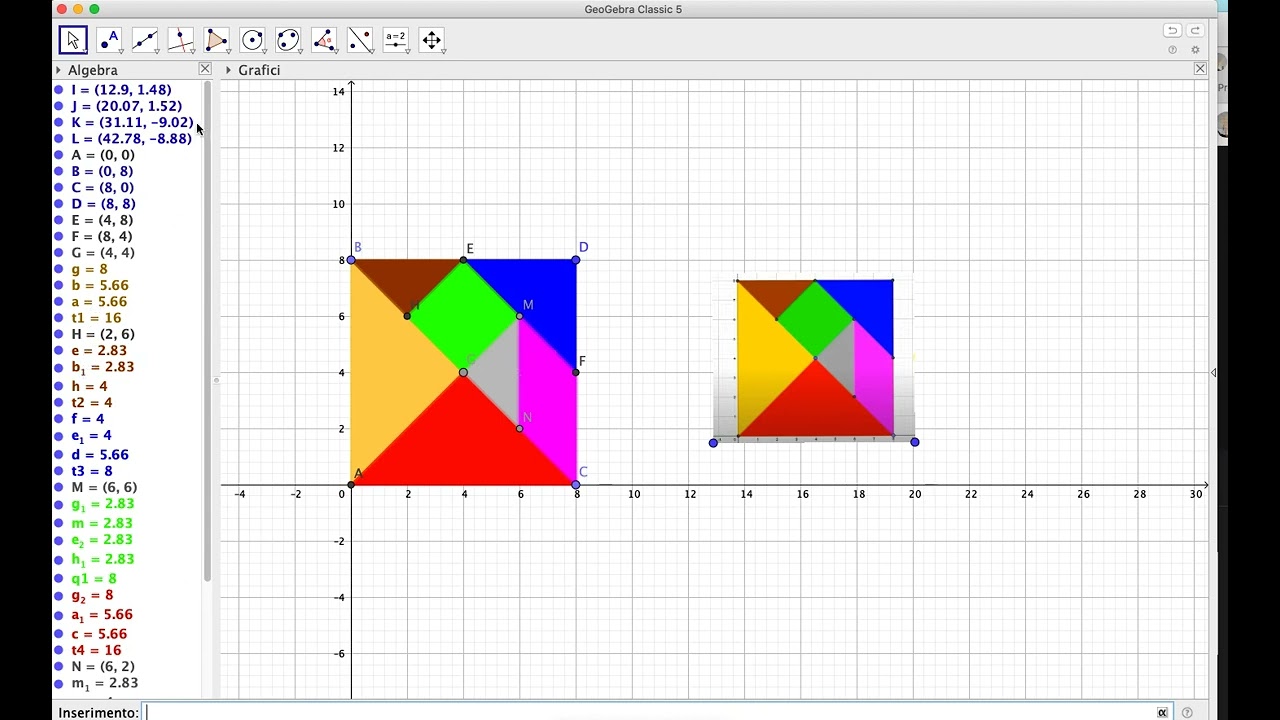Toggle visibility dot of q1 = 8

(59, 579)
